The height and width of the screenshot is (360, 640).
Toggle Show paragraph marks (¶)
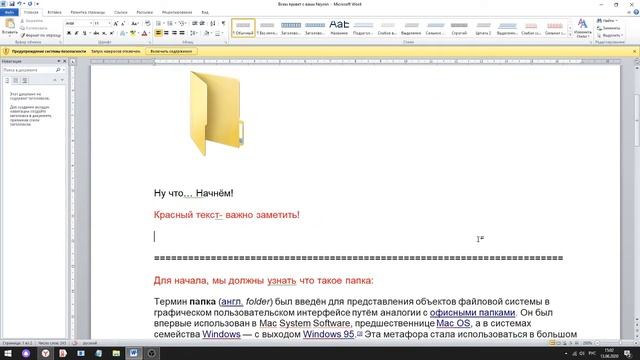tap(223, 24)
